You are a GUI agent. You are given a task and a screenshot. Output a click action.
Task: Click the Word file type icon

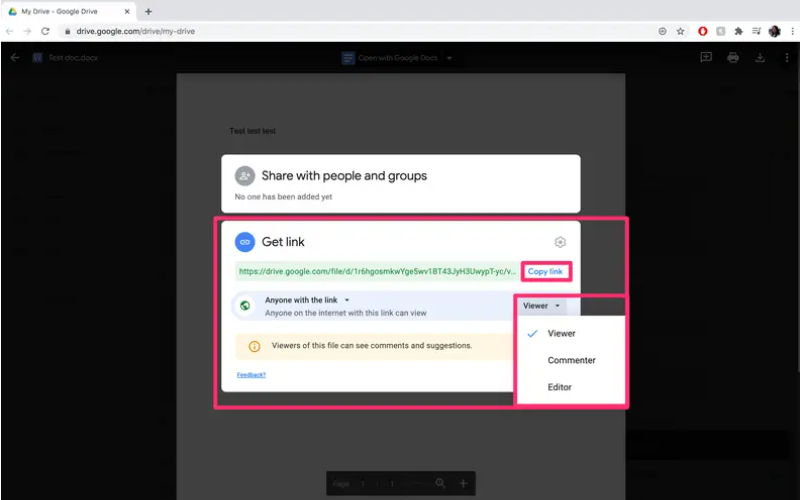coord(37,58)
